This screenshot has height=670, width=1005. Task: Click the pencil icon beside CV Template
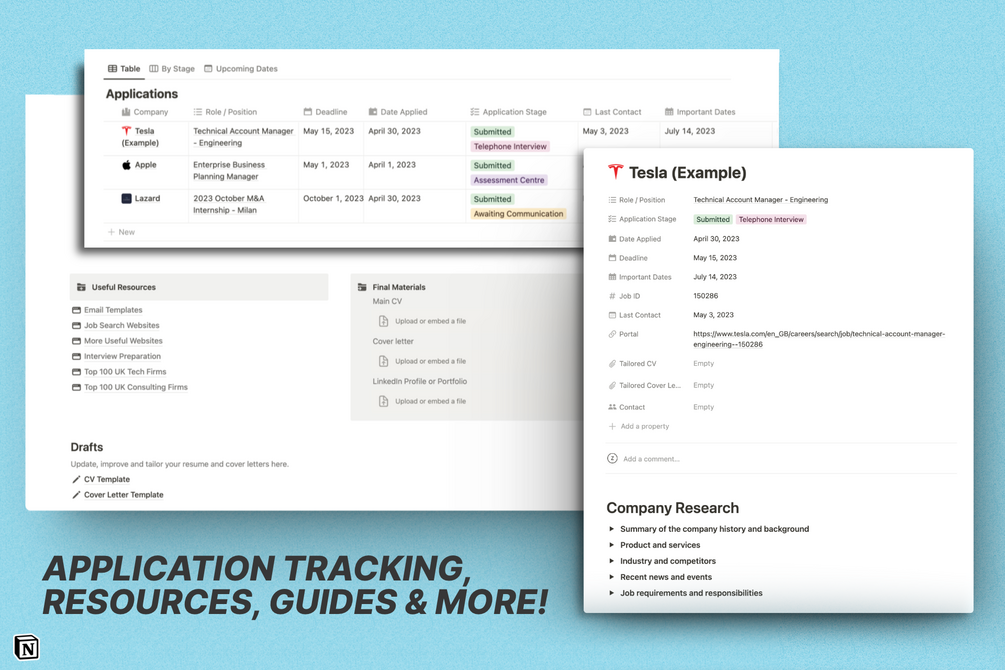pos(76,479)
